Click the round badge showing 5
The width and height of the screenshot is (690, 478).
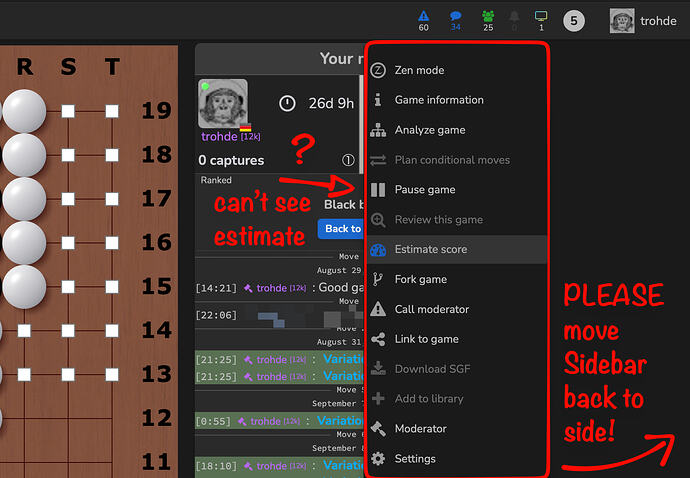[x=574, y=21]
